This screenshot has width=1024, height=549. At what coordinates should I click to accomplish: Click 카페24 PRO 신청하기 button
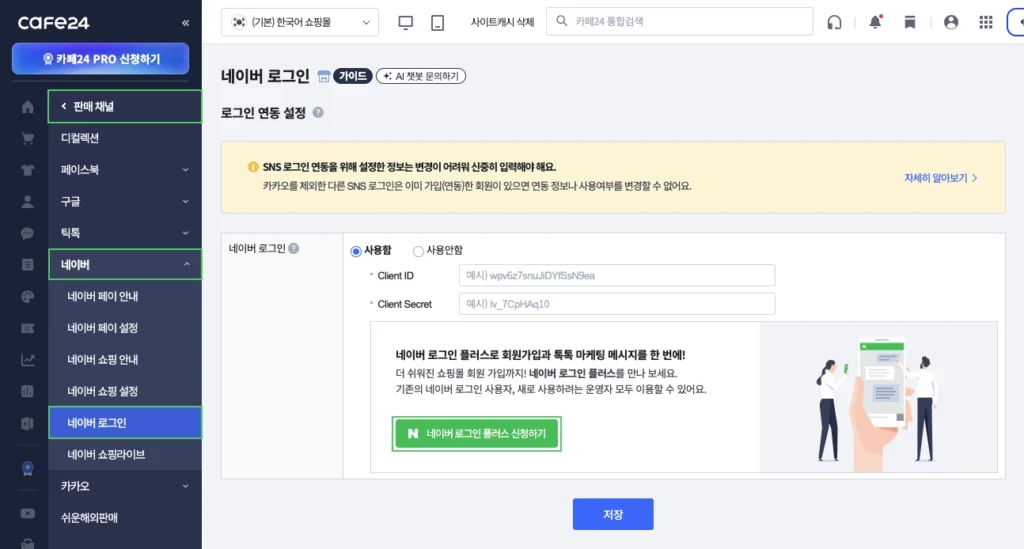pyautogui.click(x=101, y=59)
